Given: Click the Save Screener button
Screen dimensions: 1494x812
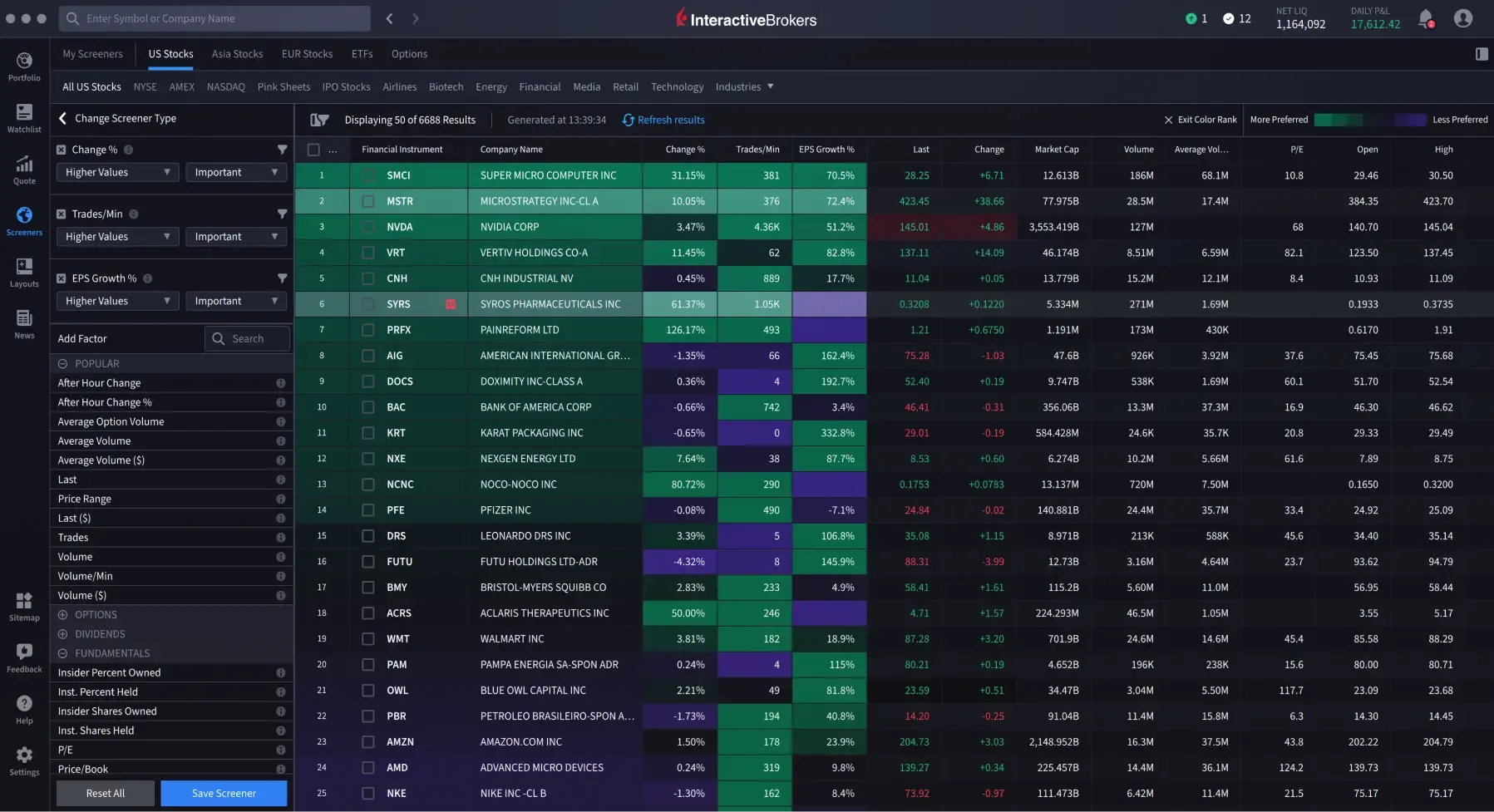Looking at the screenshot, I should point(224,793).
